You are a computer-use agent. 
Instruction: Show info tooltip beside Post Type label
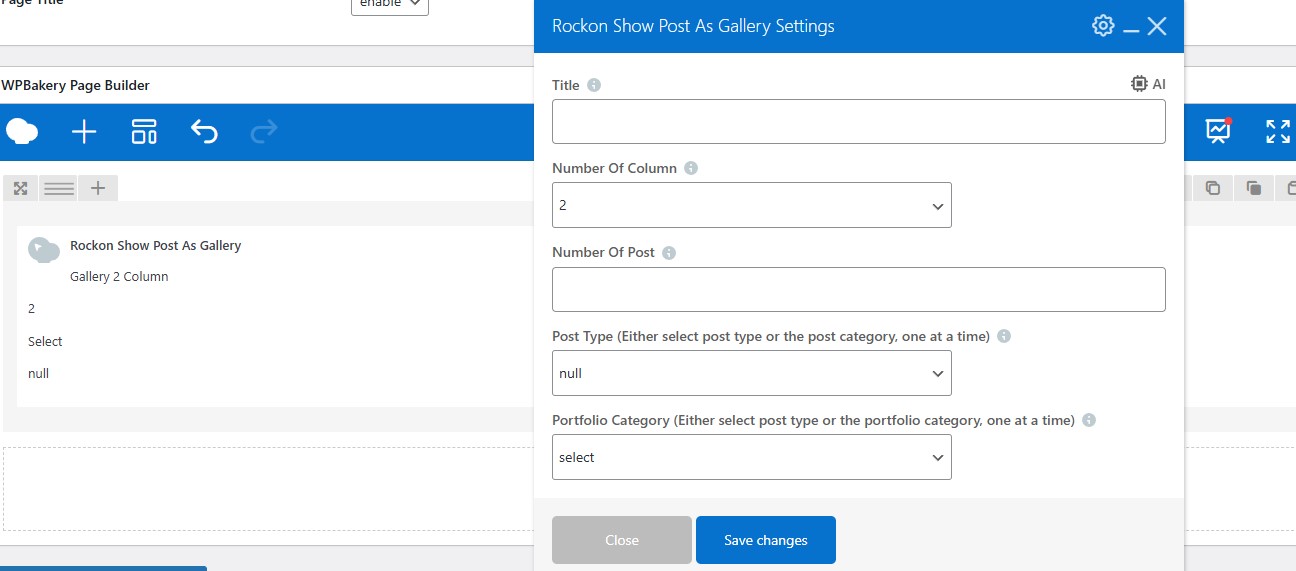(1004, 336)
